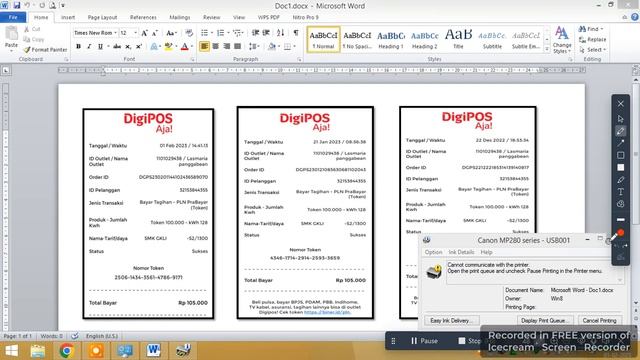Toggle Justify alignment

[237, 47]
